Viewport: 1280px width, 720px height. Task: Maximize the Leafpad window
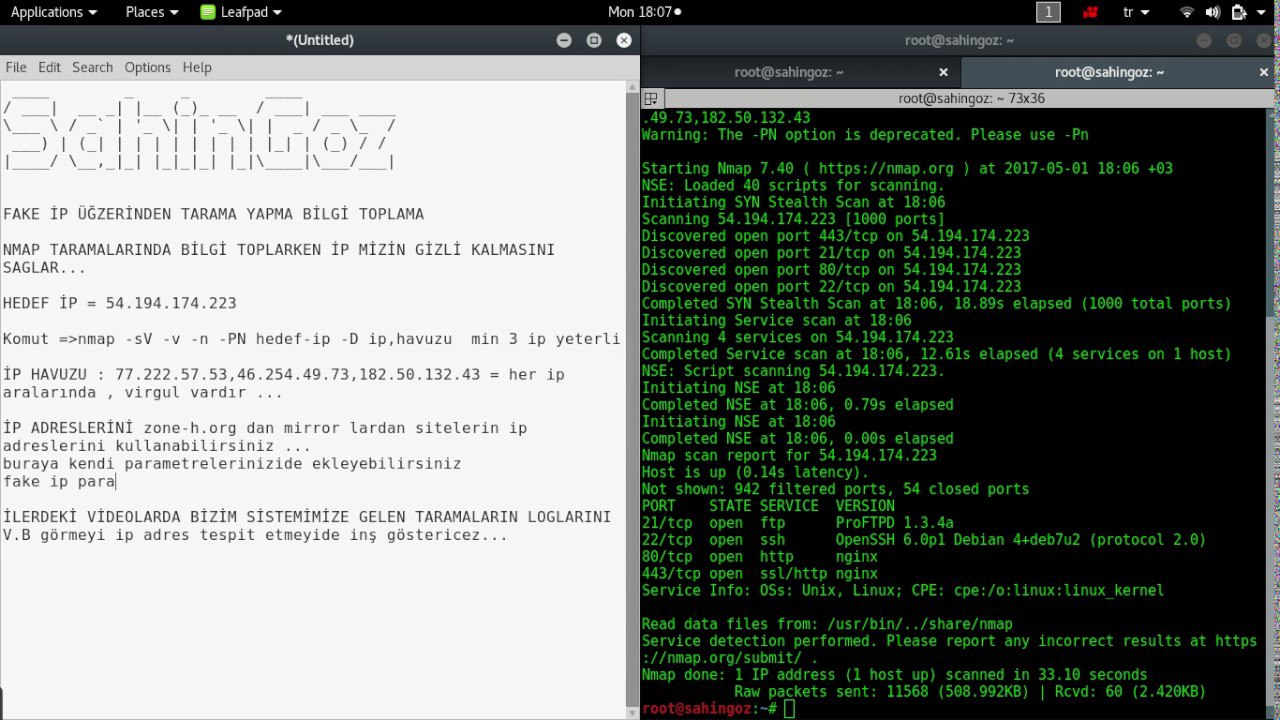point(594,40)
